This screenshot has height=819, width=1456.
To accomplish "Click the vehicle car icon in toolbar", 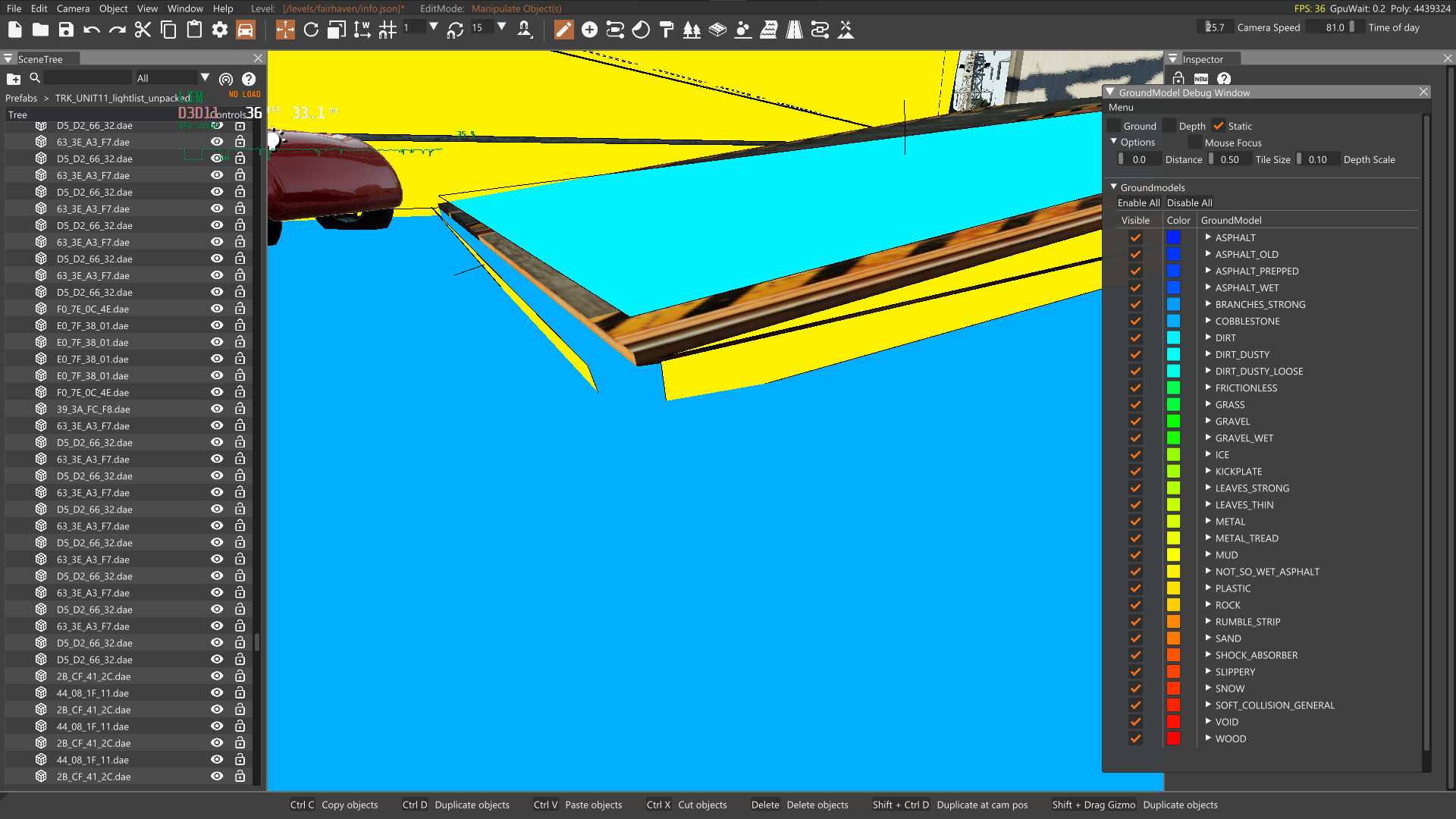I will click(245, 30).
